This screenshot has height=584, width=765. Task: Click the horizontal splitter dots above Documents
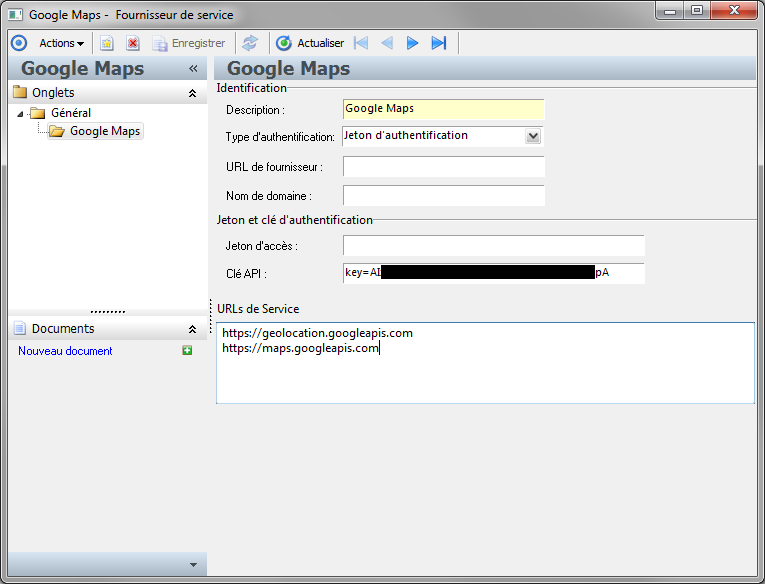point(108,311)
